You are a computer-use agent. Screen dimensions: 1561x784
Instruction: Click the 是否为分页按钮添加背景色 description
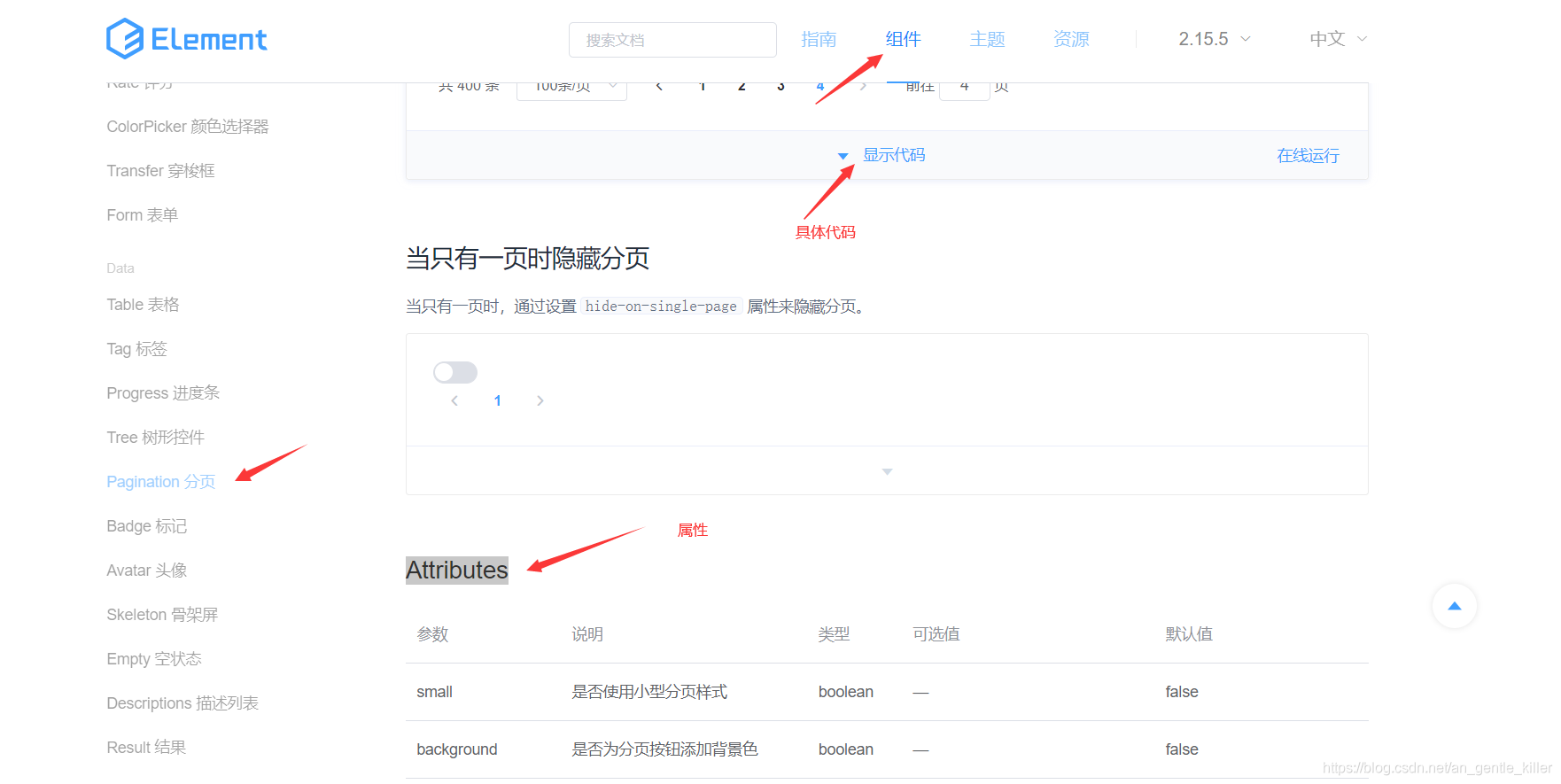[x=664, y=749]
